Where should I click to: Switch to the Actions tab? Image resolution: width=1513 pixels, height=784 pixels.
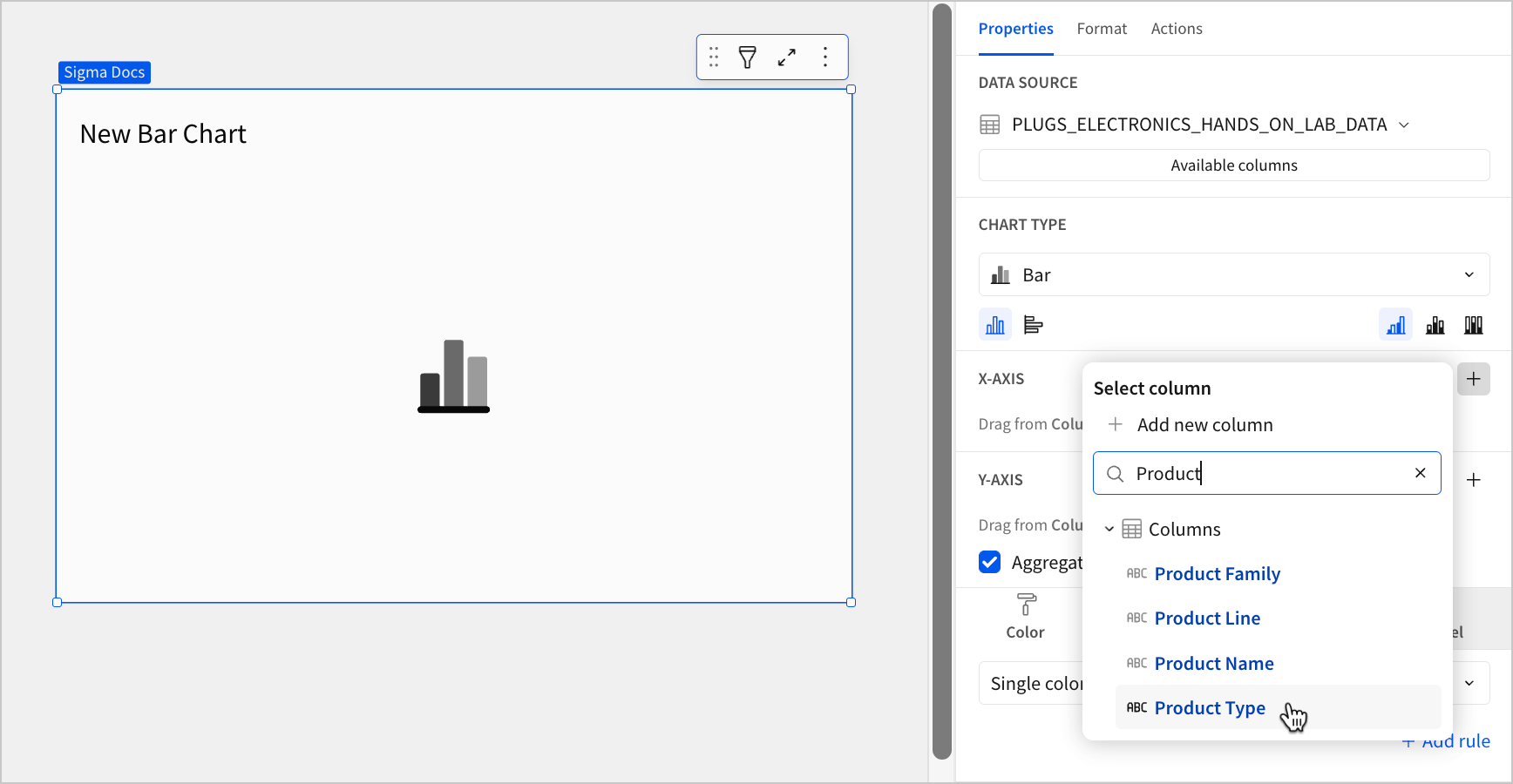[x=1176, y=29]
